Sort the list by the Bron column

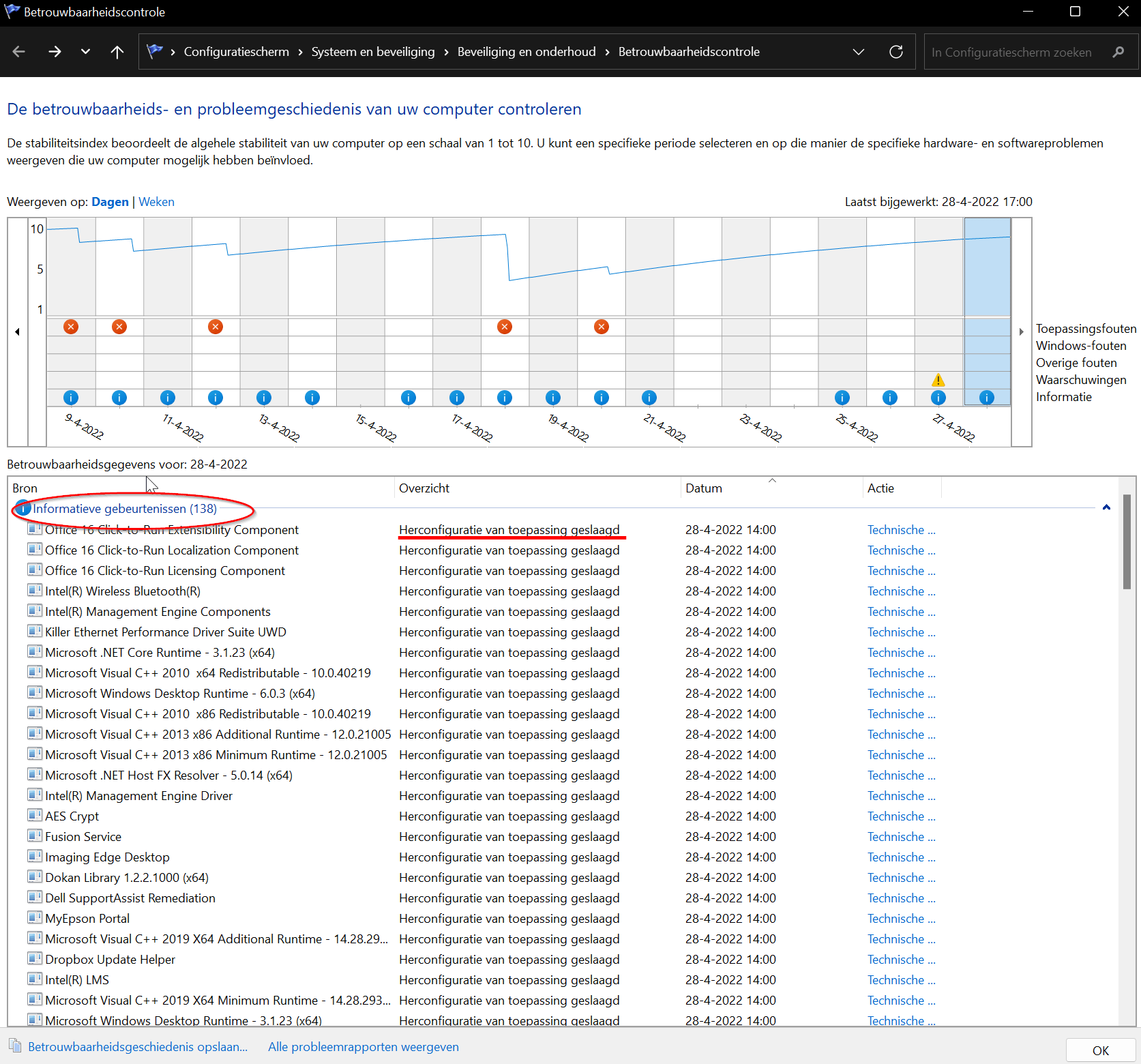pyautogui.click(x=201, y=488)
